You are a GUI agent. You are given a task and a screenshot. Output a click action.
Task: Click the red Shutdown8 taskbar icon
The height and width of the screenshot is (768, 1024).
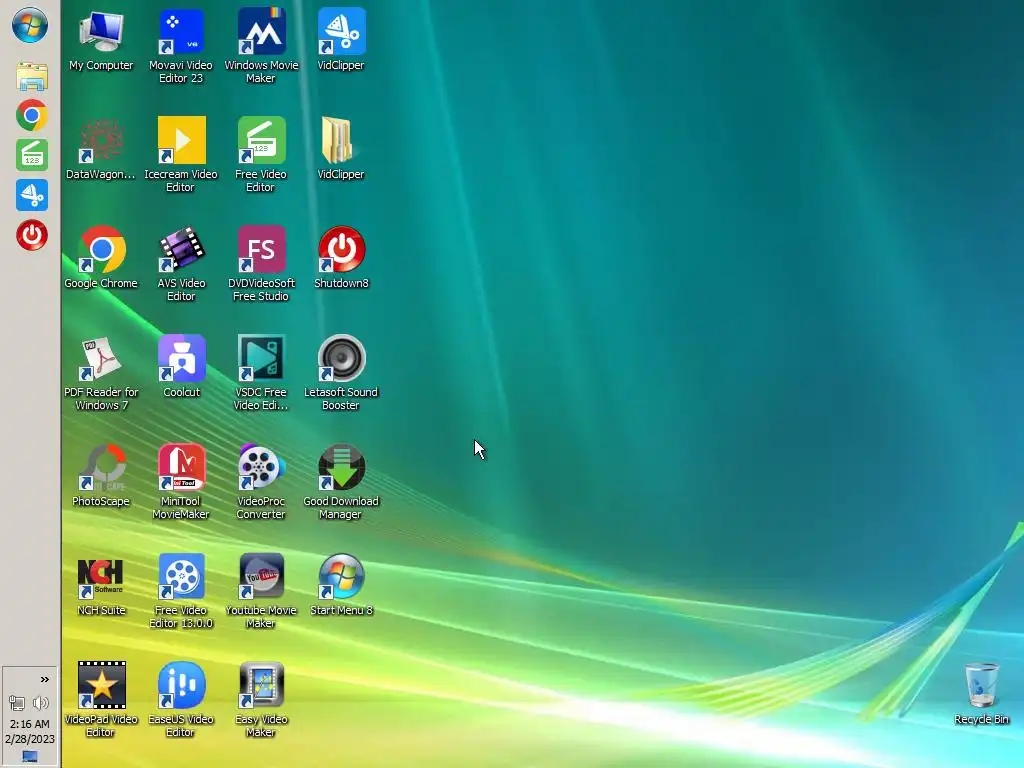(x=31, y=235)
